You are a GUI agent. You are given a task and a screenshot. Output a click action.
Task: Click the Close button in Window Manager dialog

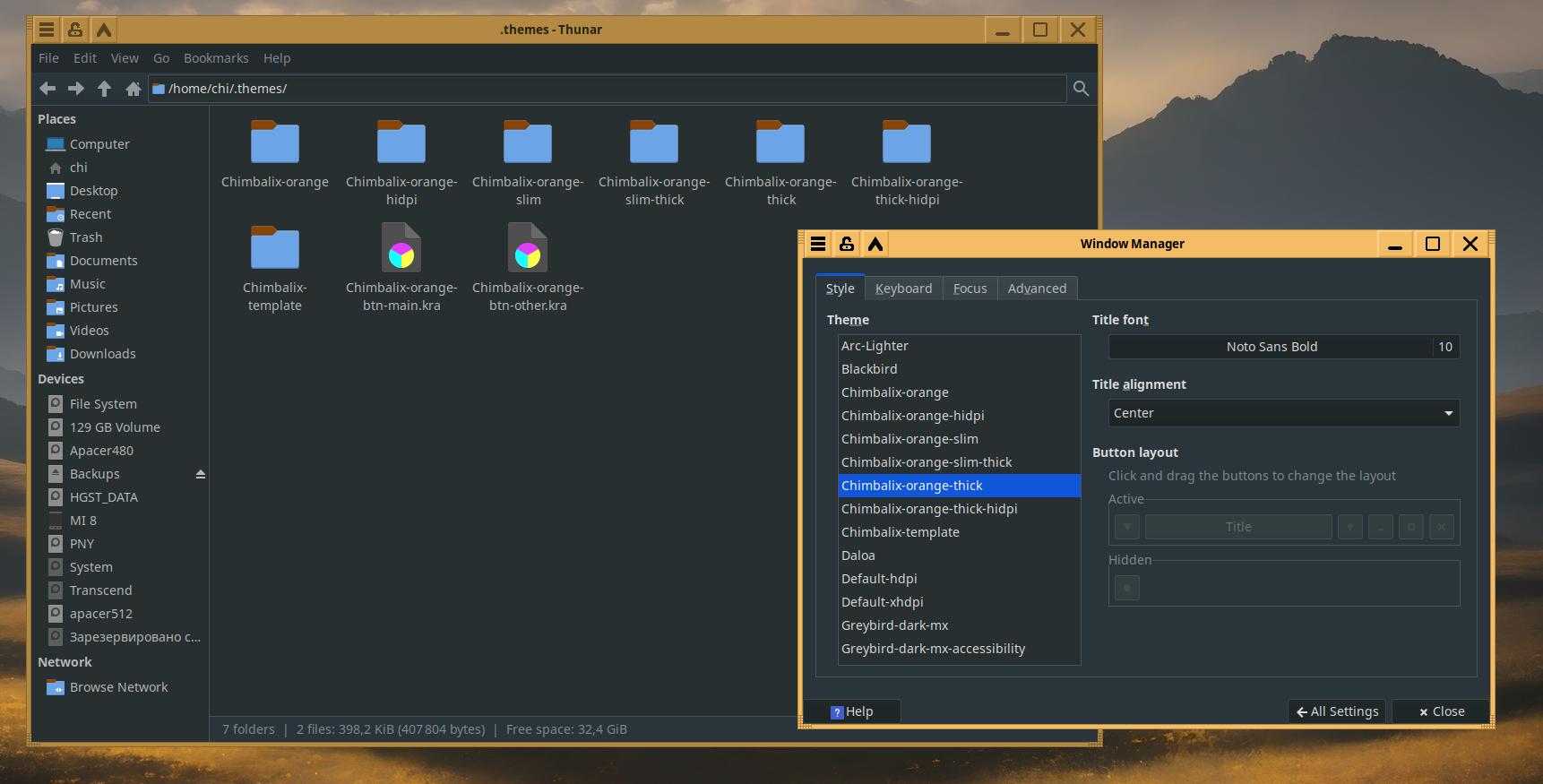click(x=1442, y=711)
